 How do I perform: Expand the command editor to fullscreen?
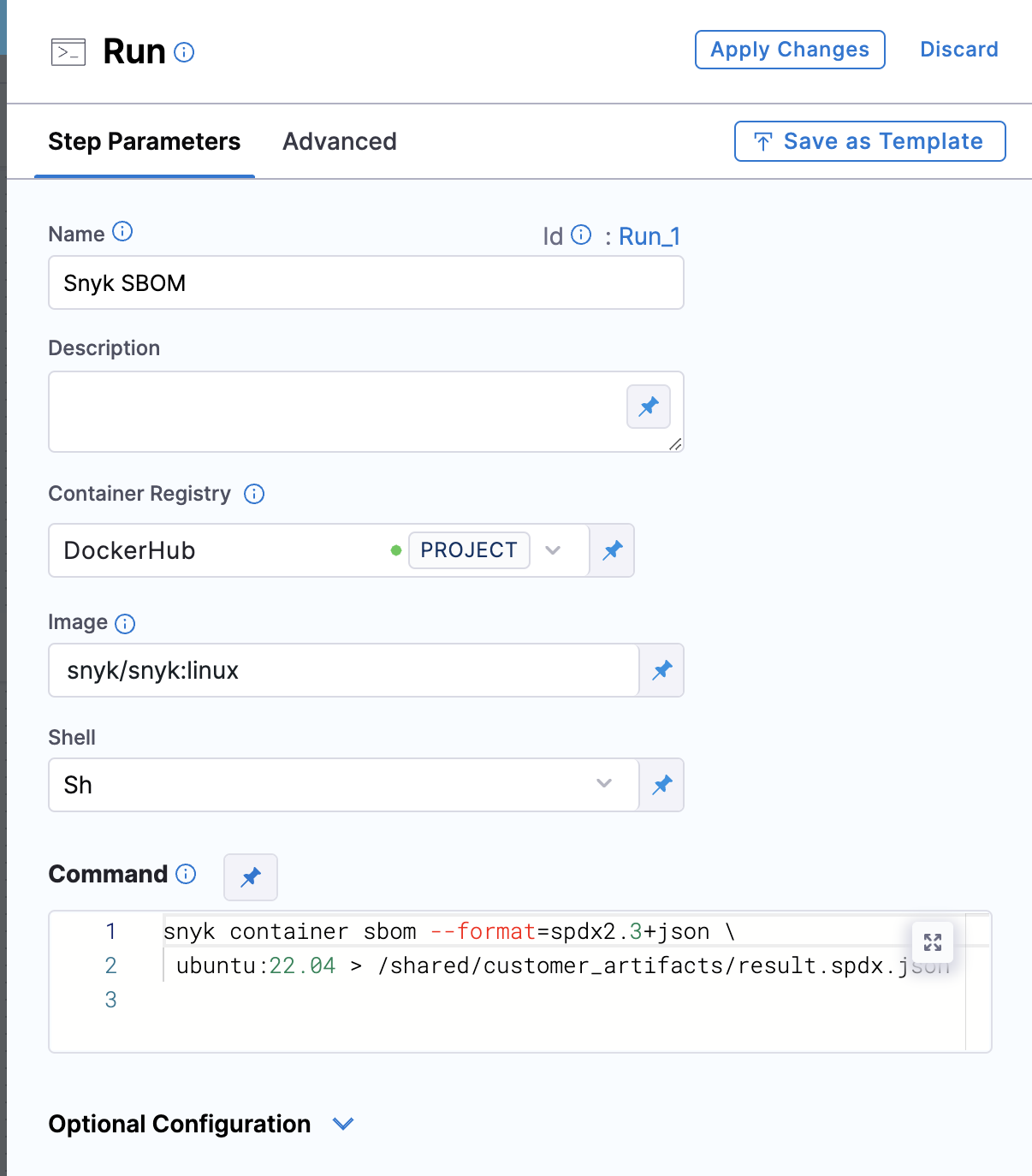[x=933, y=942]
